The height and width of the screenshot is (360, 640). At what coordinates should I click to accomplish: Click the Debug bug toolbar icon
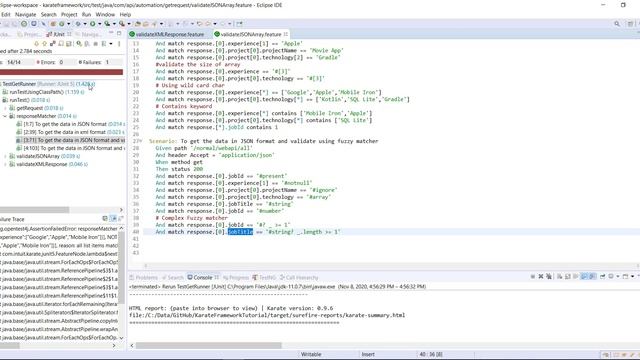coord(78,24)
